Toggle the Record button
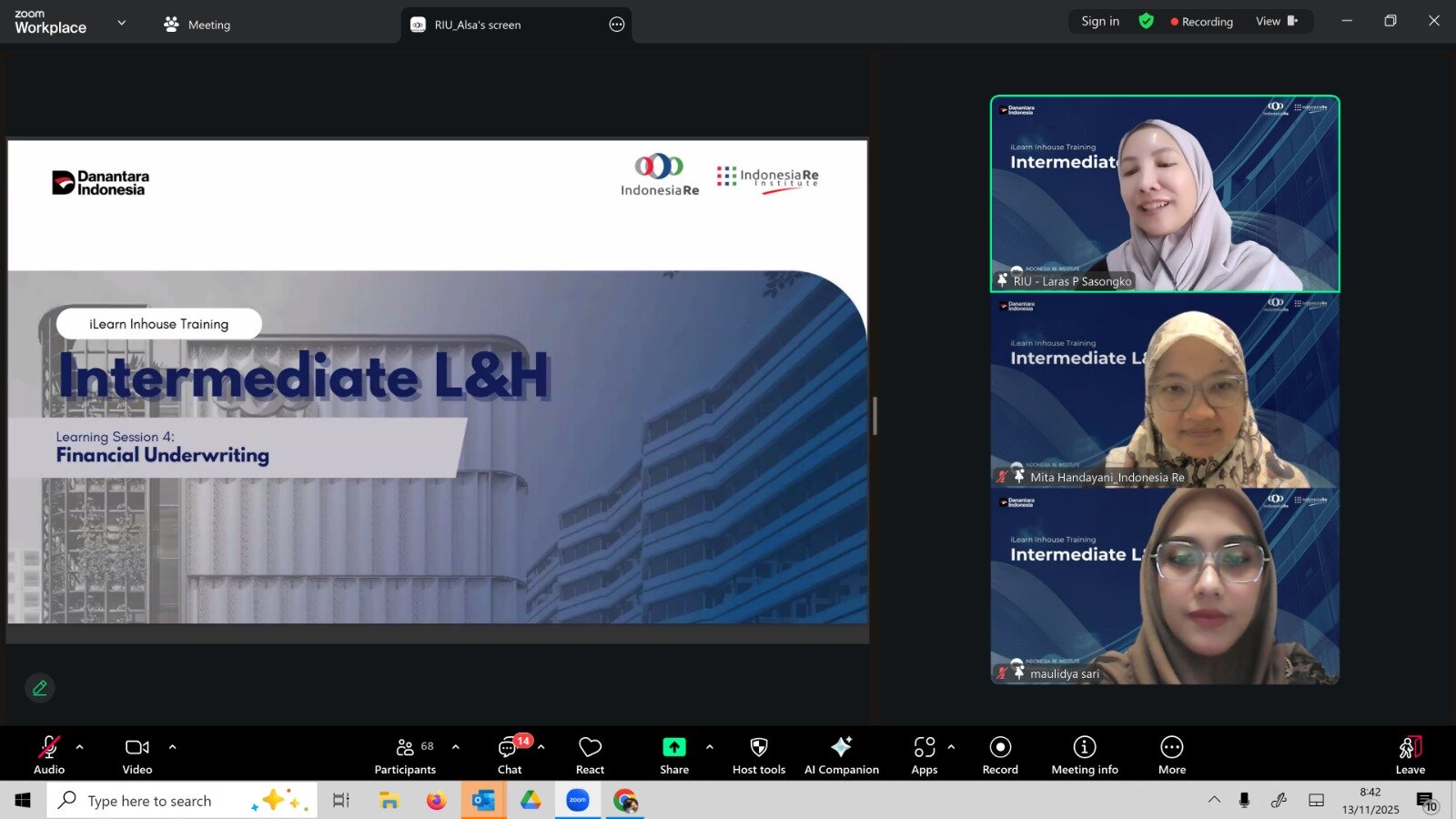 (1000, 754)
